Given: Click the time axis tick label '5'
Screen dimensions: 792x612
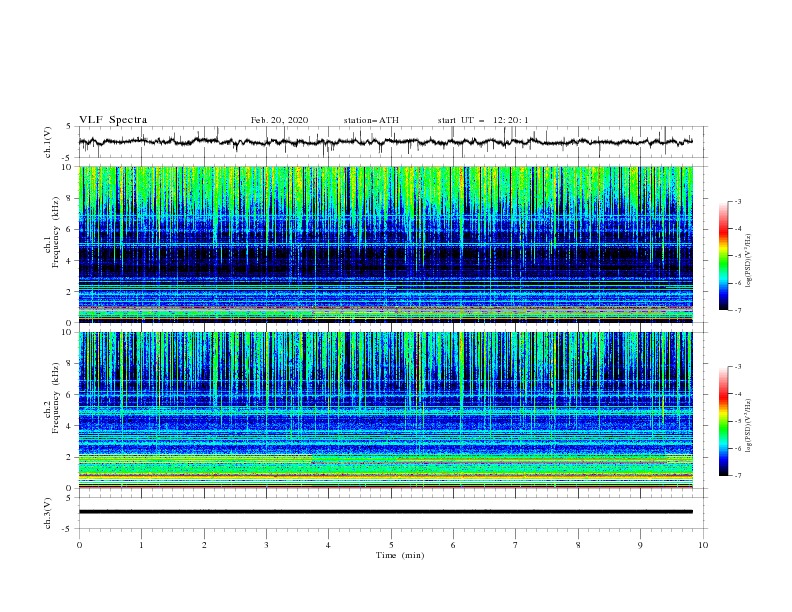Looking at the screenshot, I should pos(391,545).
